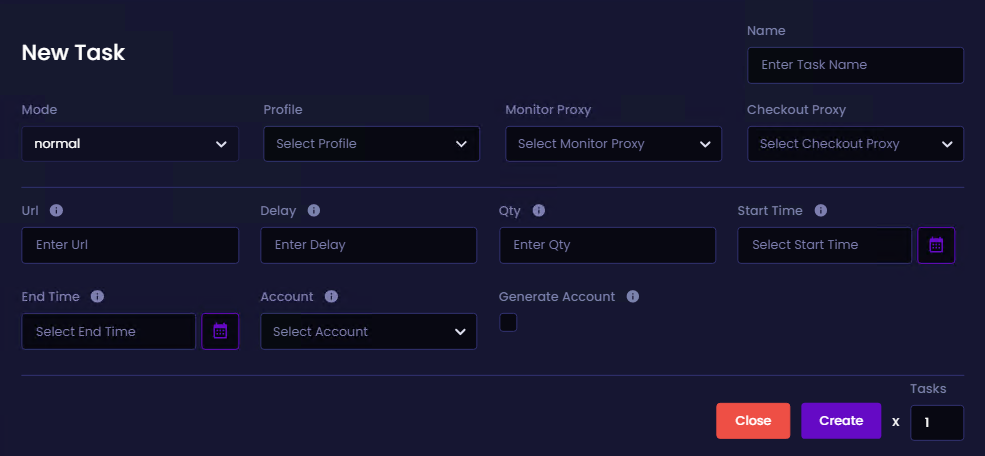Click the info icon next to Start Time
985x456 pixels.
point(820,210)
